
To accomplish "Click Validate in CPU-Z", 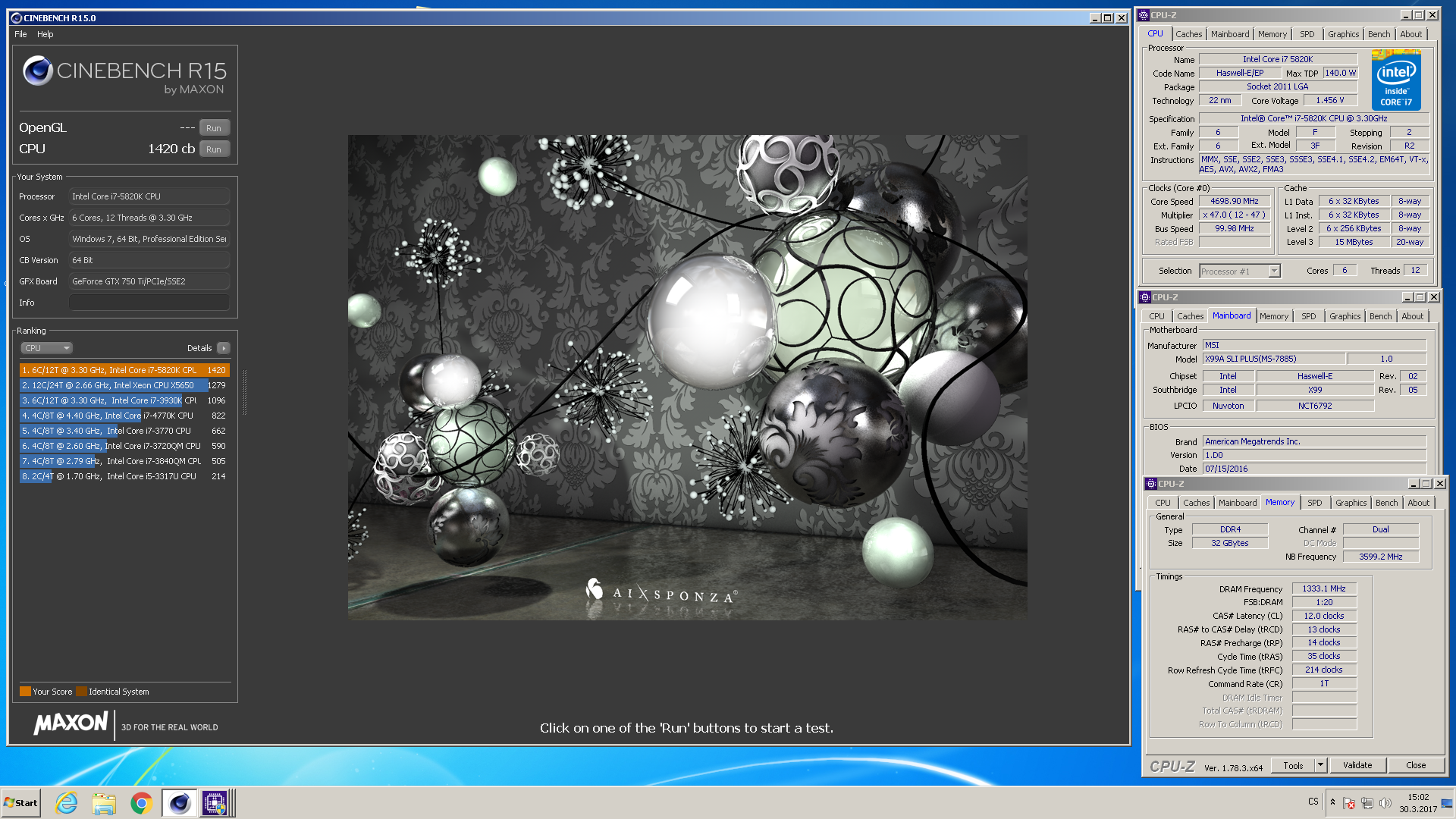I will (x=1357, y=766).
